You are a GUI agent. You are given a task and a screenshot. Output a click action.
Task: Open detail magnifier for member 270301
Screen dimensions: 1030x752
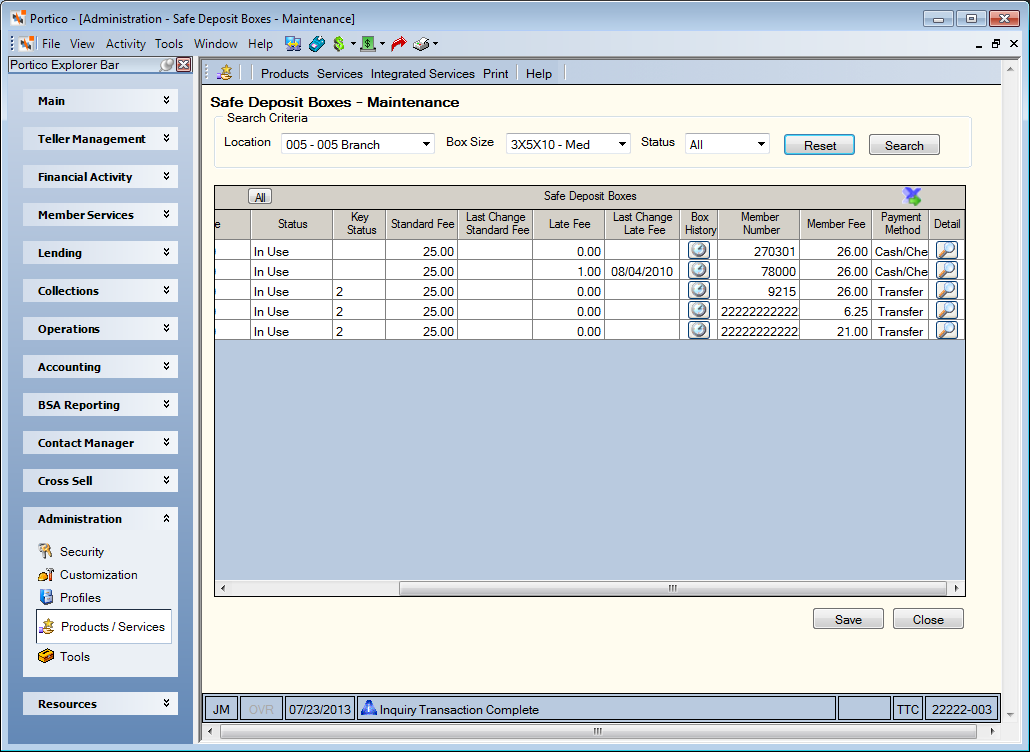[x=947, y=250]
